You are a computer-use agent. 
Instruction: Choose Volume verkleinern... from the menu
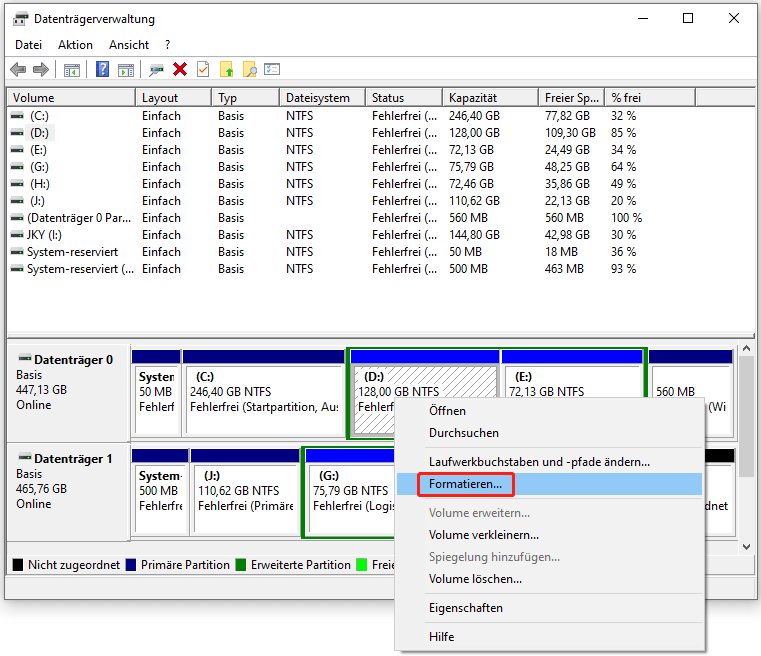tap(549, 535)
